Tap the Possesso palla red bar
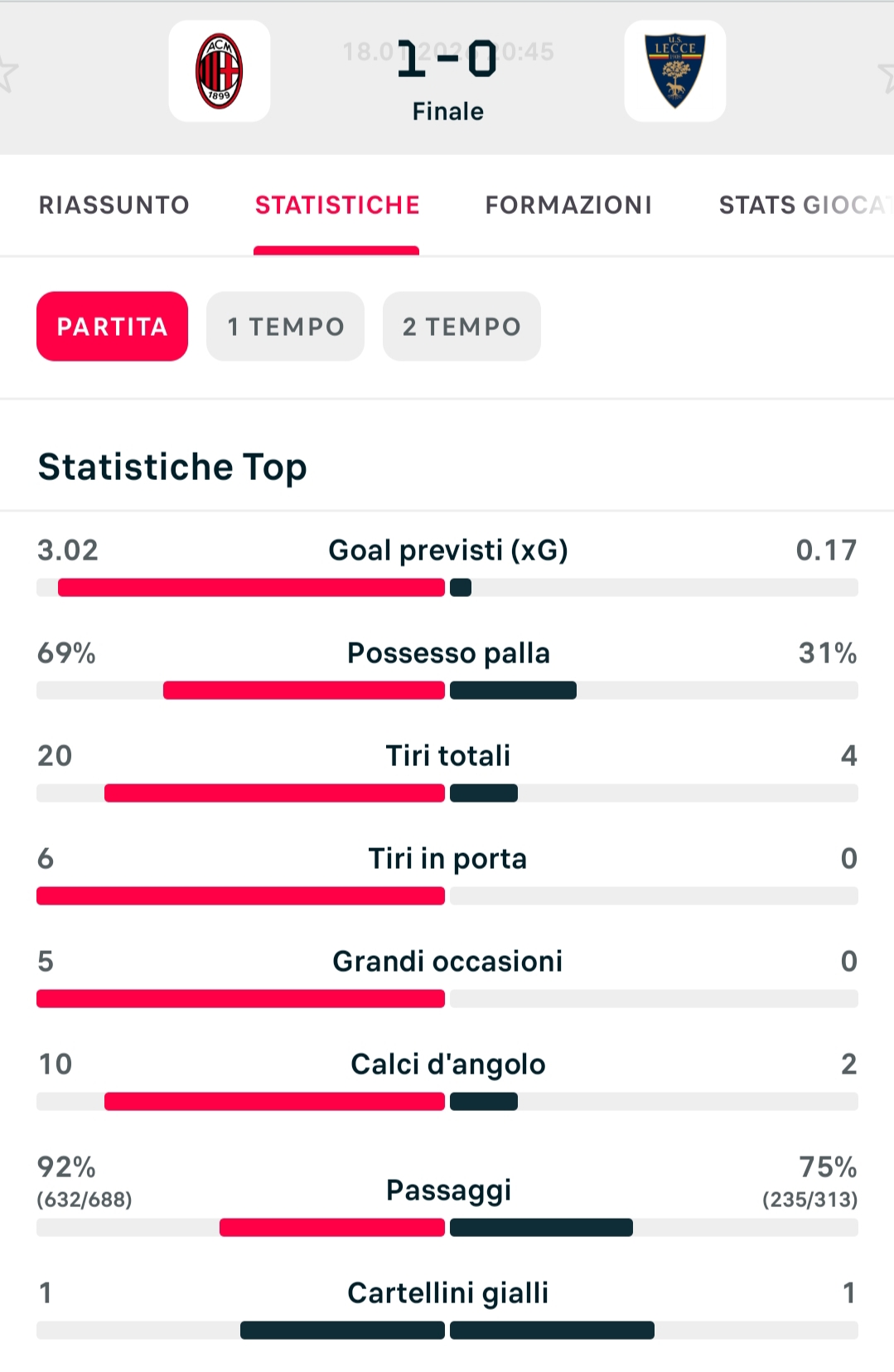This screenshot has width=894, height=1372. coord(304,691)
